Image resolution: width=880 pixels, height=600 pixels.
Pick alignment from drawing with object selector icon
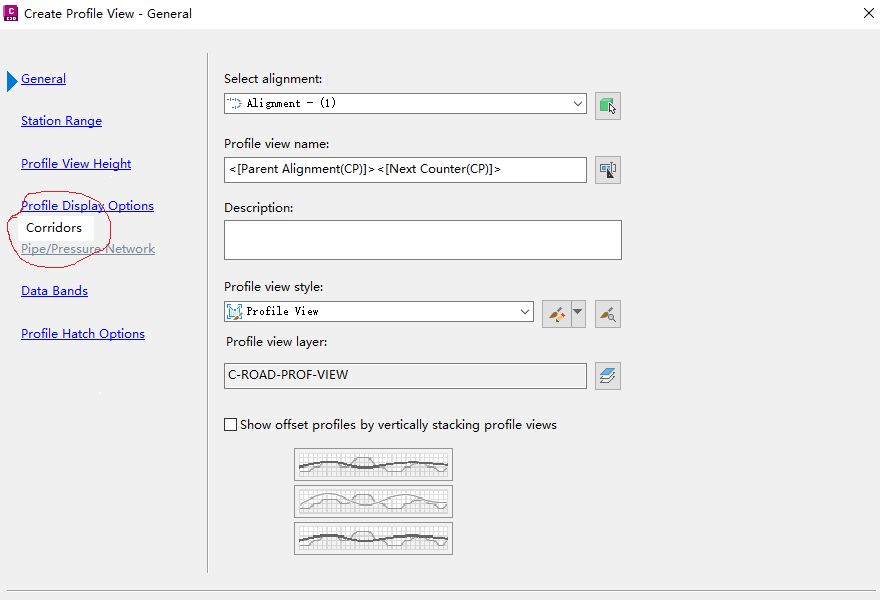coord(608,104)
